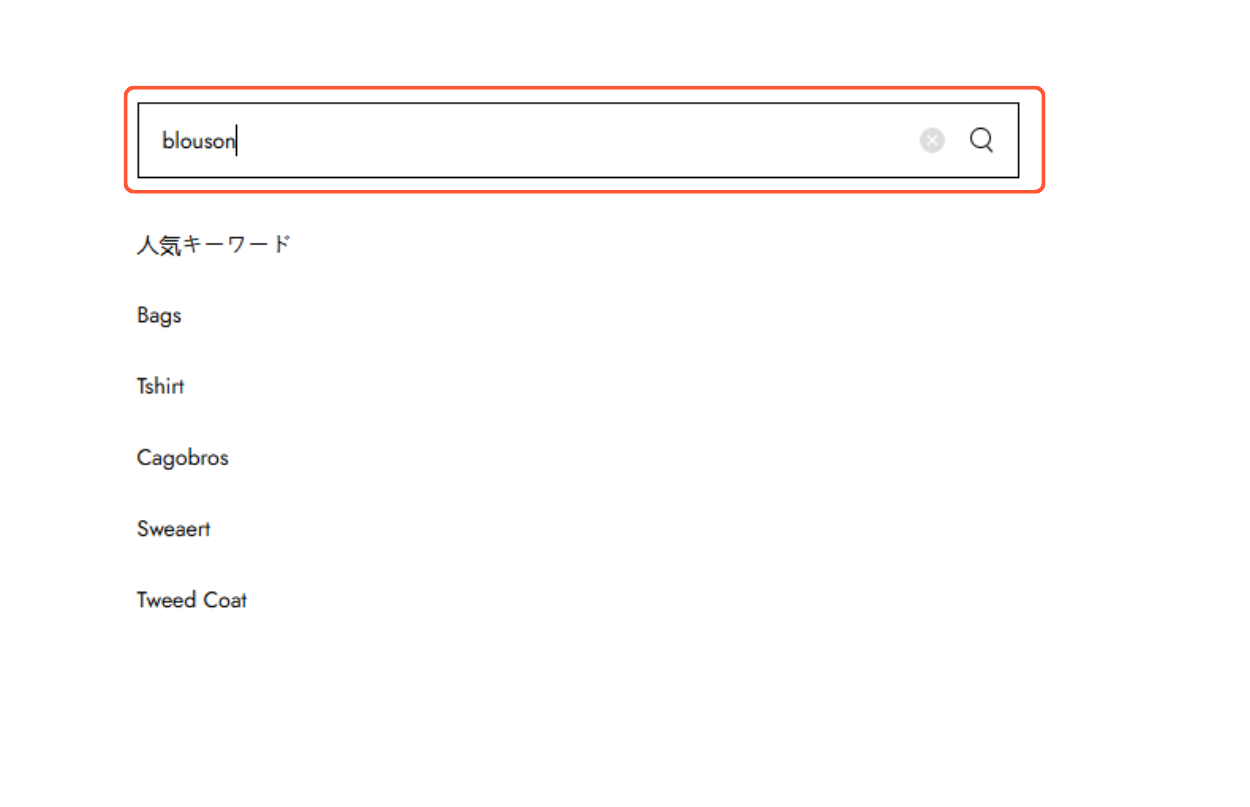The image size is (1250, 807).
Task: Go to Bags search results
Action: click(x=159, y=316)
